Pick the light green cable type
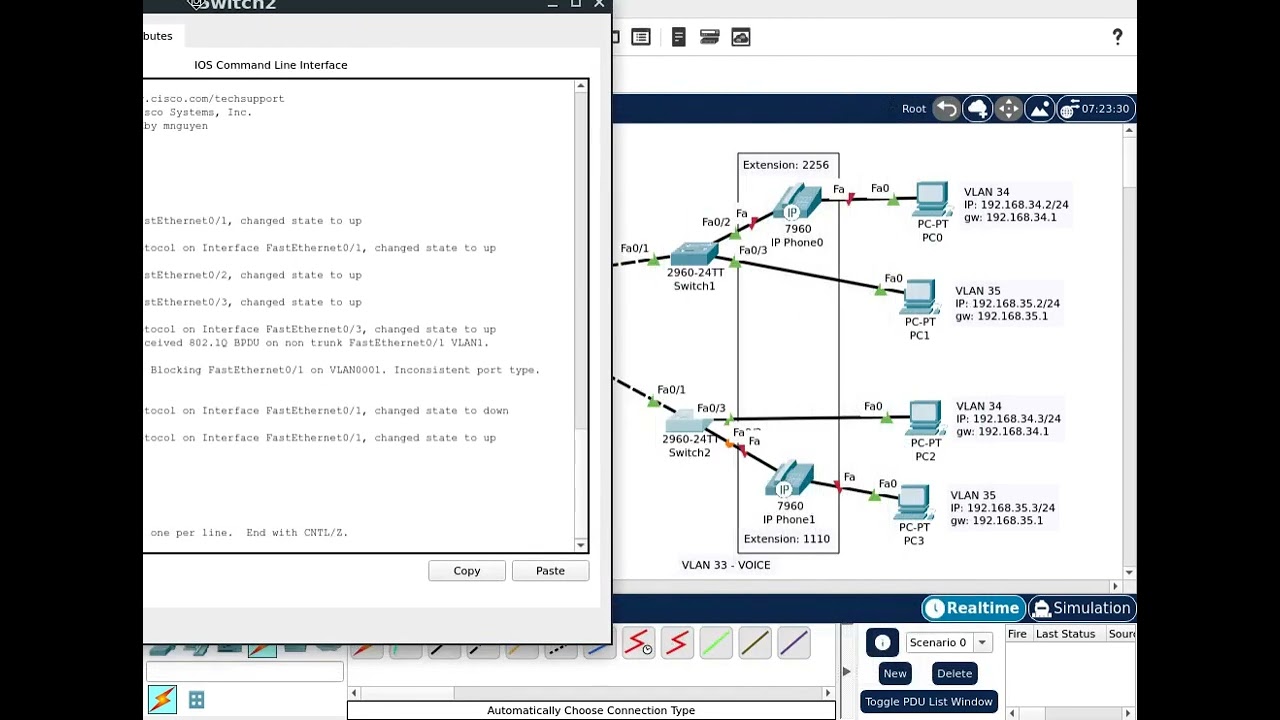Image resolution: width=1280 pixels, height=720 pixels. (x=716, y=643)
